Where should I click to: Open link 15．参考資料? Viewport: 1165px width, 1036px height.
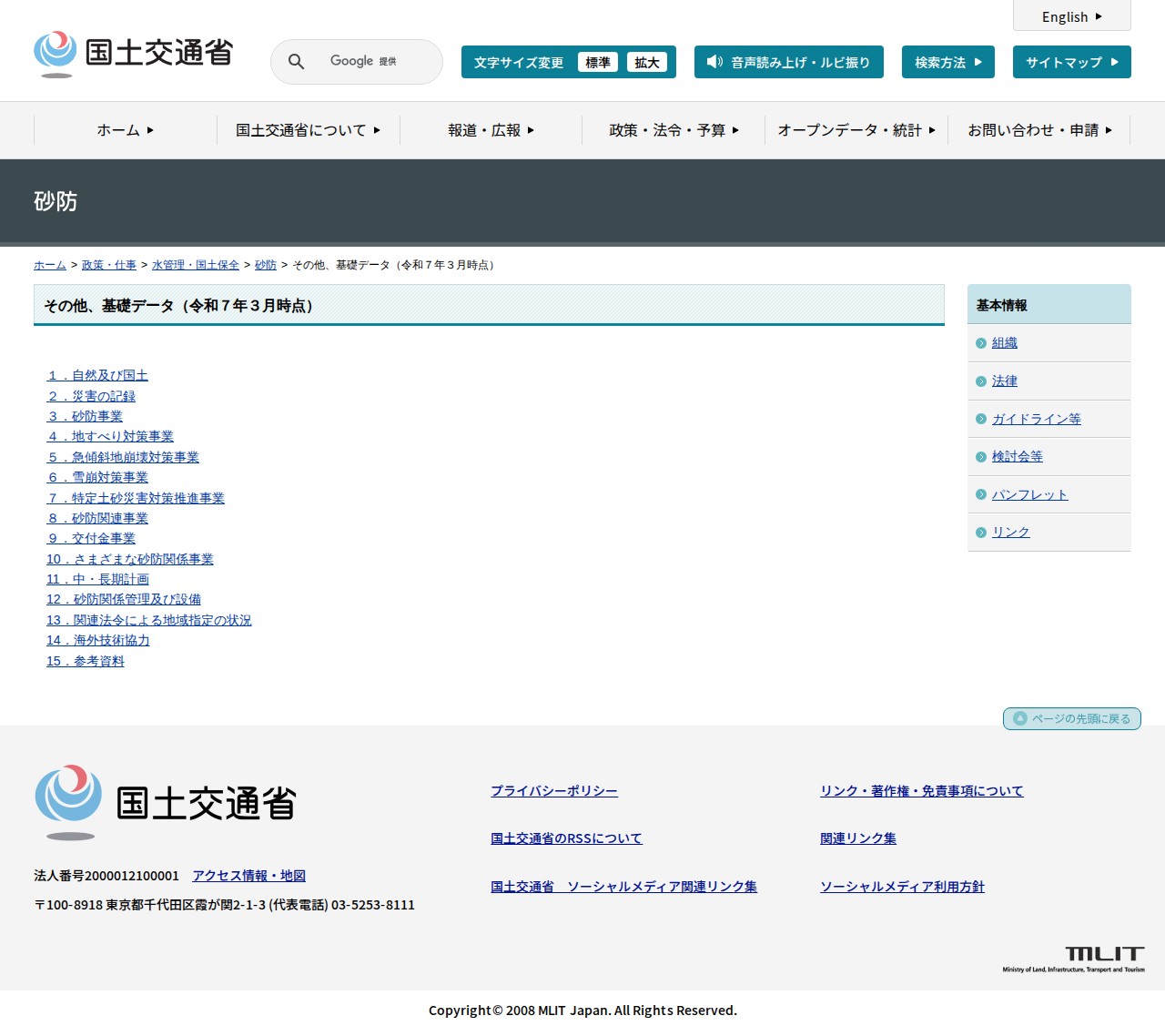coord(86,661)
